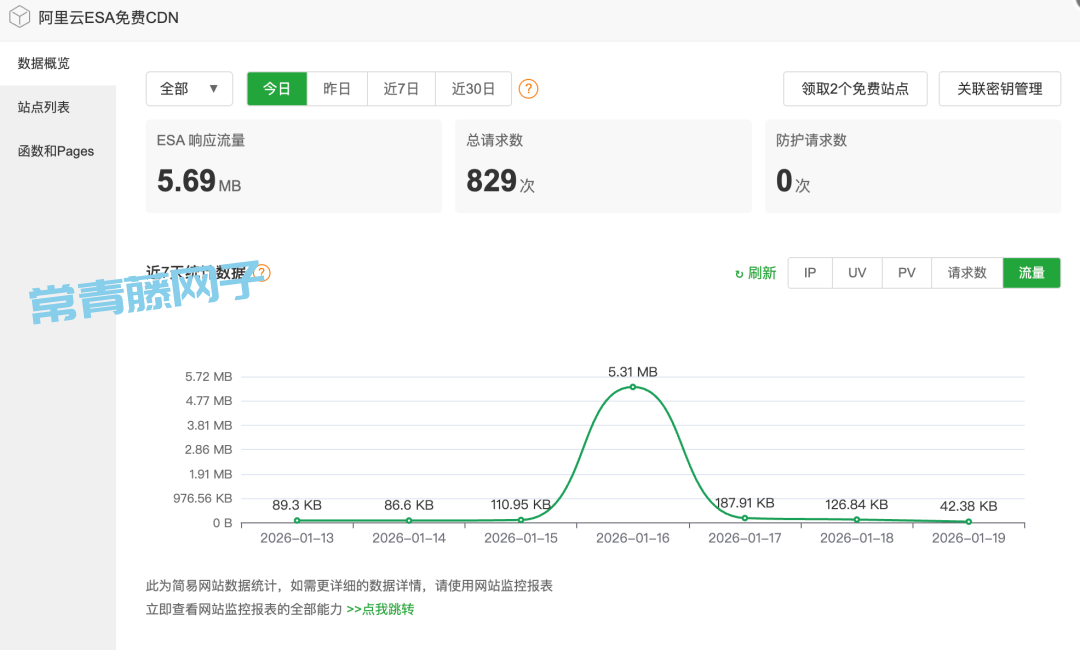Click the 5.31 MB peak data point
This screenshot has width=1080, height=650.
point(632,387)
